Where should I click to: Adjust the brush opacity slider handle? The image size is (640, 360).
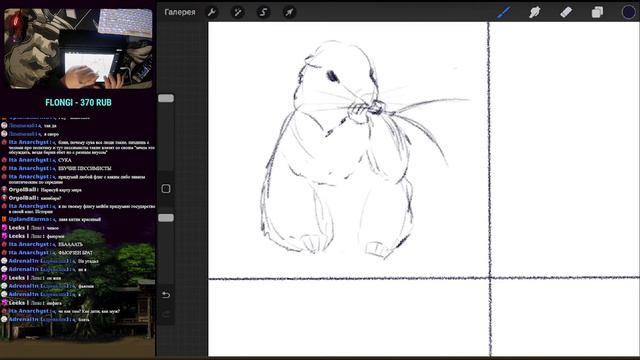coord(166,218)
